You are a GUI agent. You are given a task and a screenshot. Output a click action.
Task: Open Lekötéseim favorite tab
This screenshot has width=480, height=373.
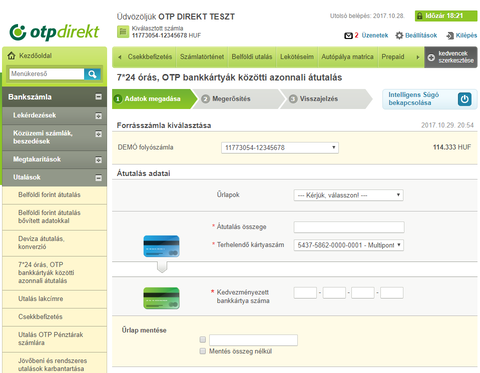point(297,57)
